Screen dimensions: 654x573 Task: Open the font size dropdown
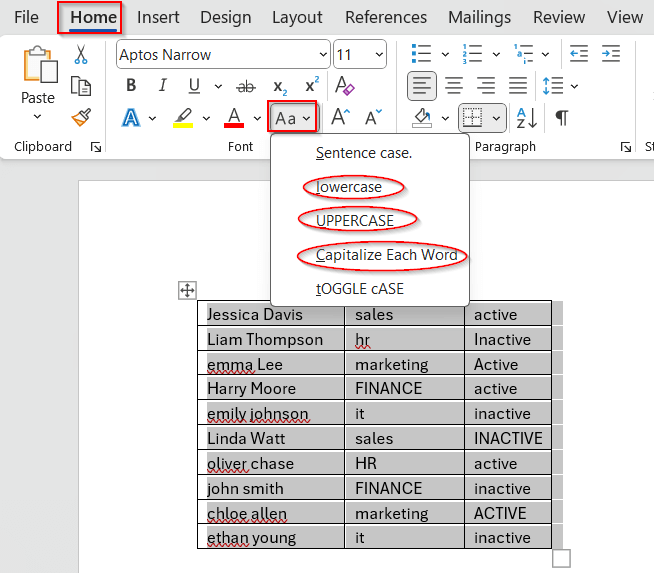coord(379,55)
